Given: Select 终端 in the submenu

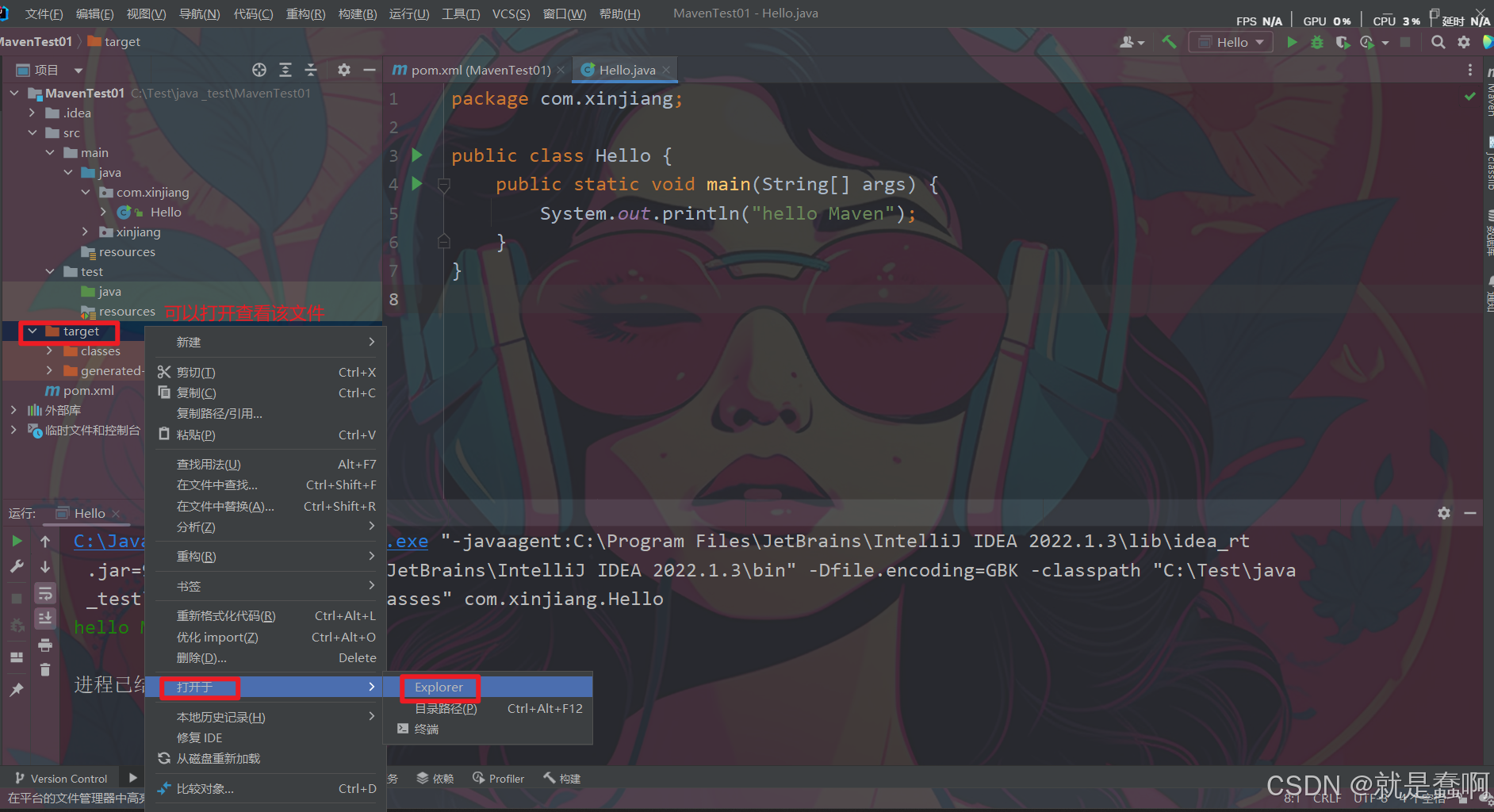Looking at the screenshot, I should (x=488, y=729).
